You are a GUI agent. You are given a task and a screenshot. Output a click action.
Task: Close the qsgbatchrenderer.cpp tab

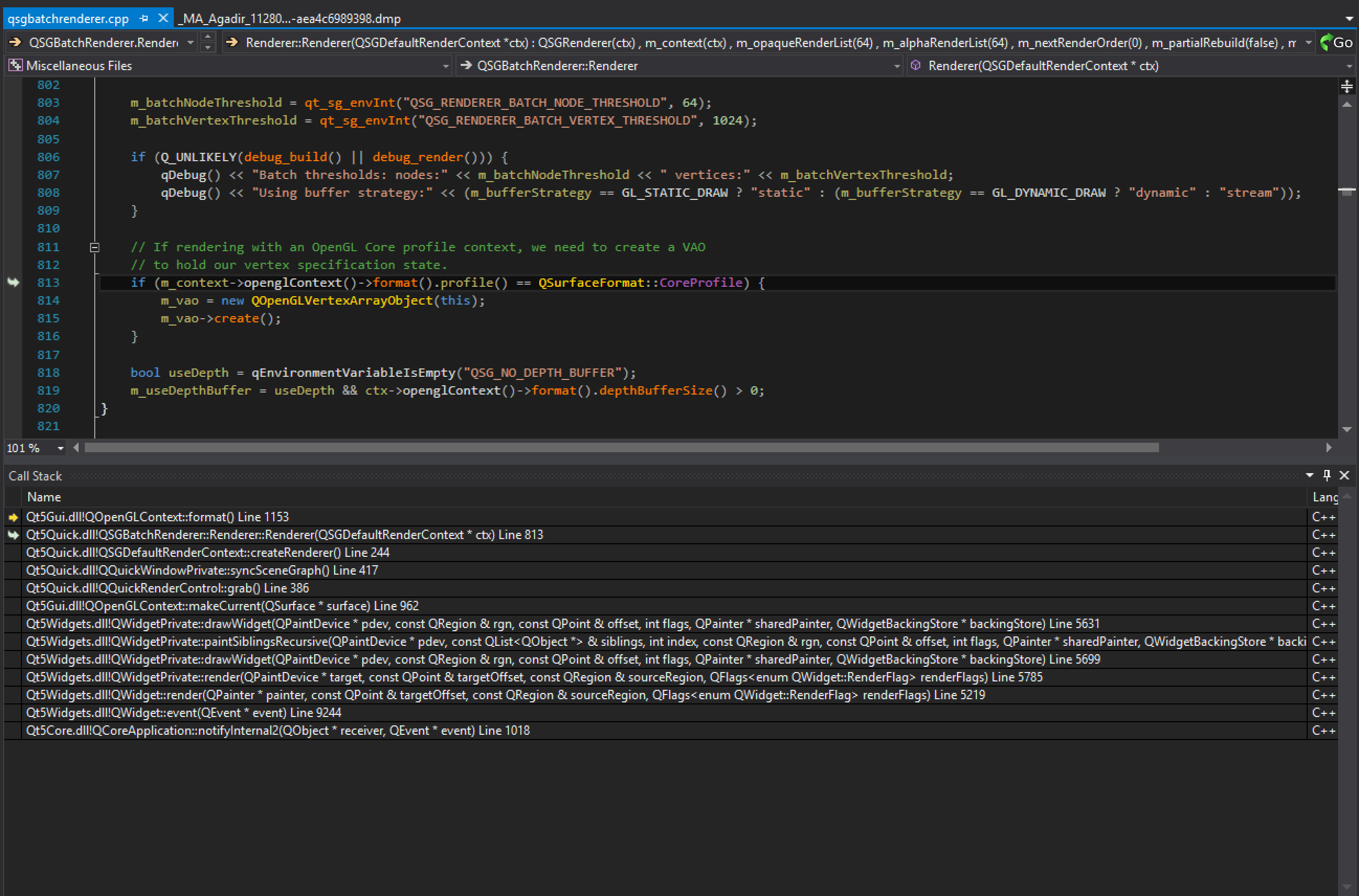[163, 18]
